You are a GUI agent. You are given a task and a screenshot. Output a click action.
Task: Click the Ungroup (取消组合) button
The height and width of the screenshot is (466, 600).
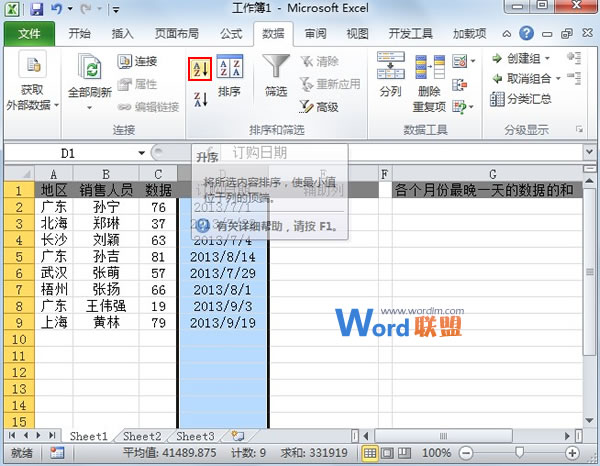(x=522, y=78)
